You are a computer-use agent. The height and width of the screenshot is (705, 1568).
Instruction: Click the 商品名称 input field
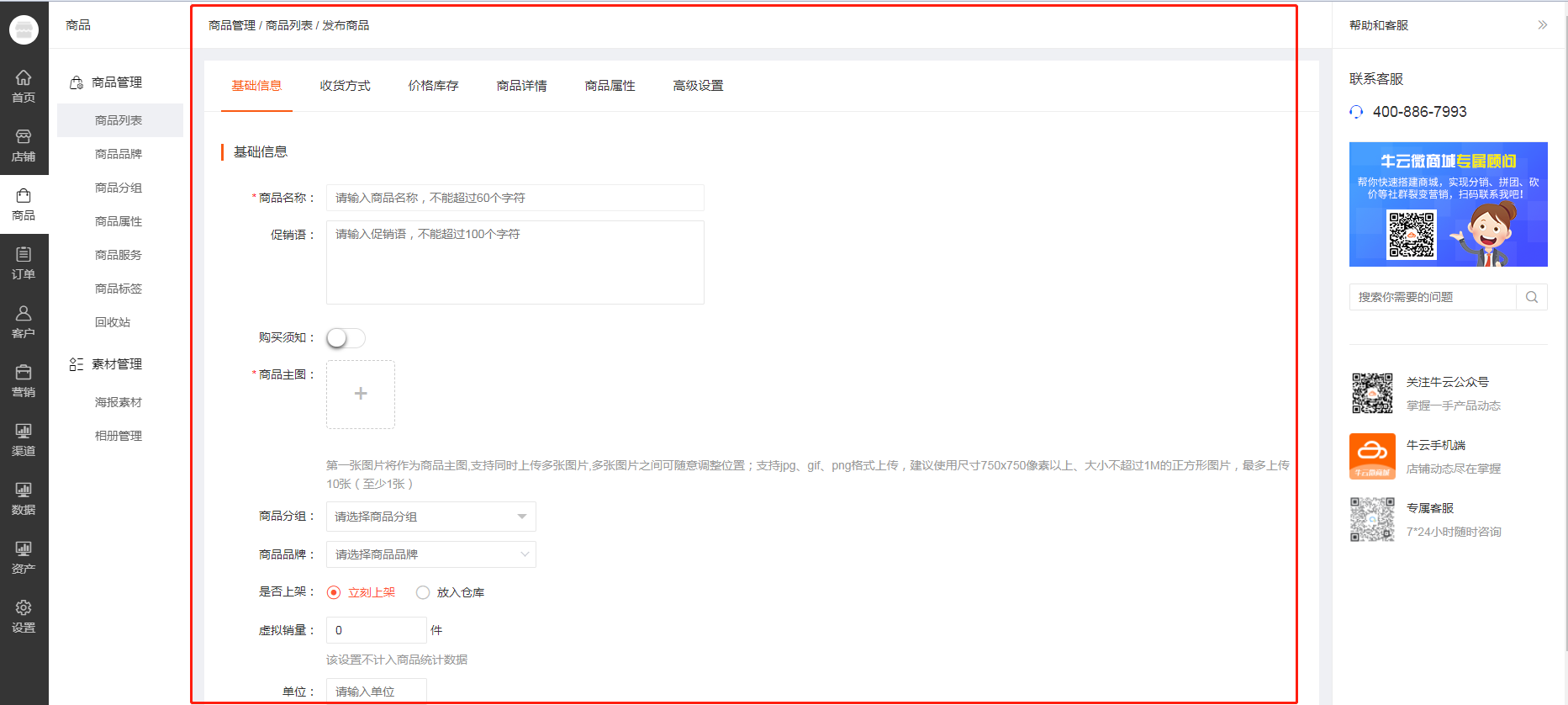pyautogui.click(x=515, y=198)
